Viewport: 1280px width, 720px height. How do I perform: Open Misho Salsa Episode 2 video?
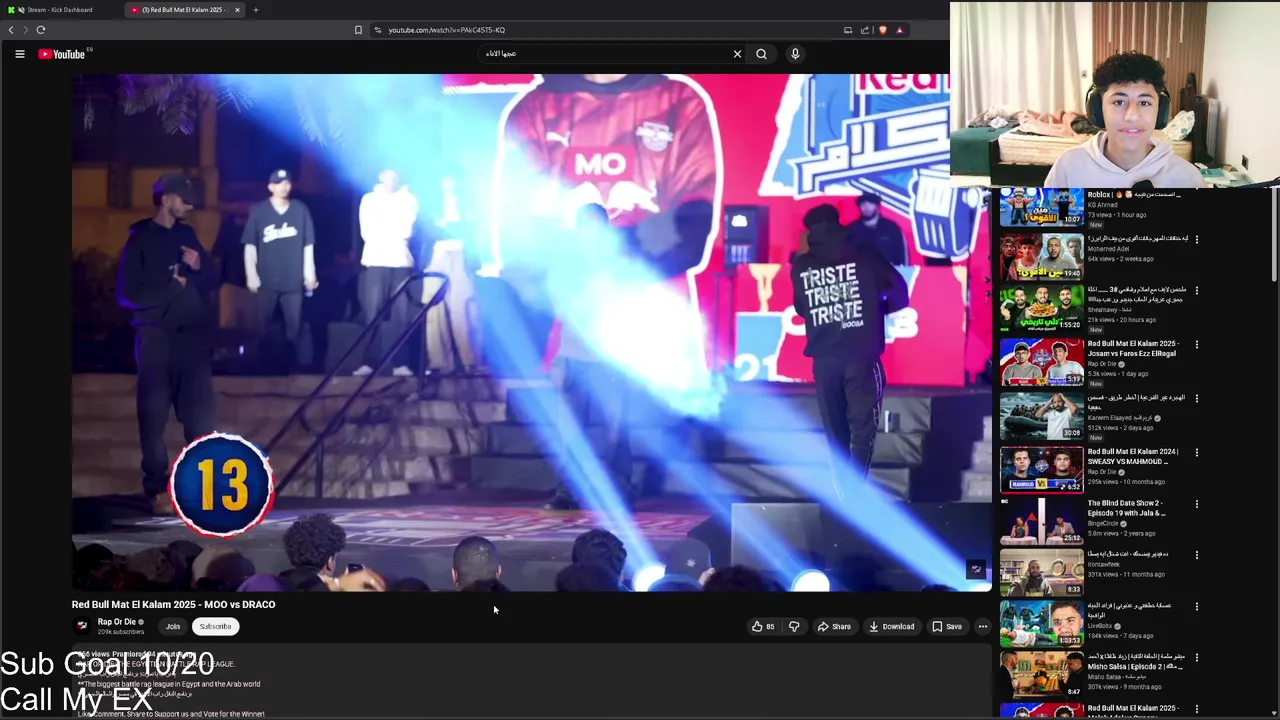[1136, 662]
